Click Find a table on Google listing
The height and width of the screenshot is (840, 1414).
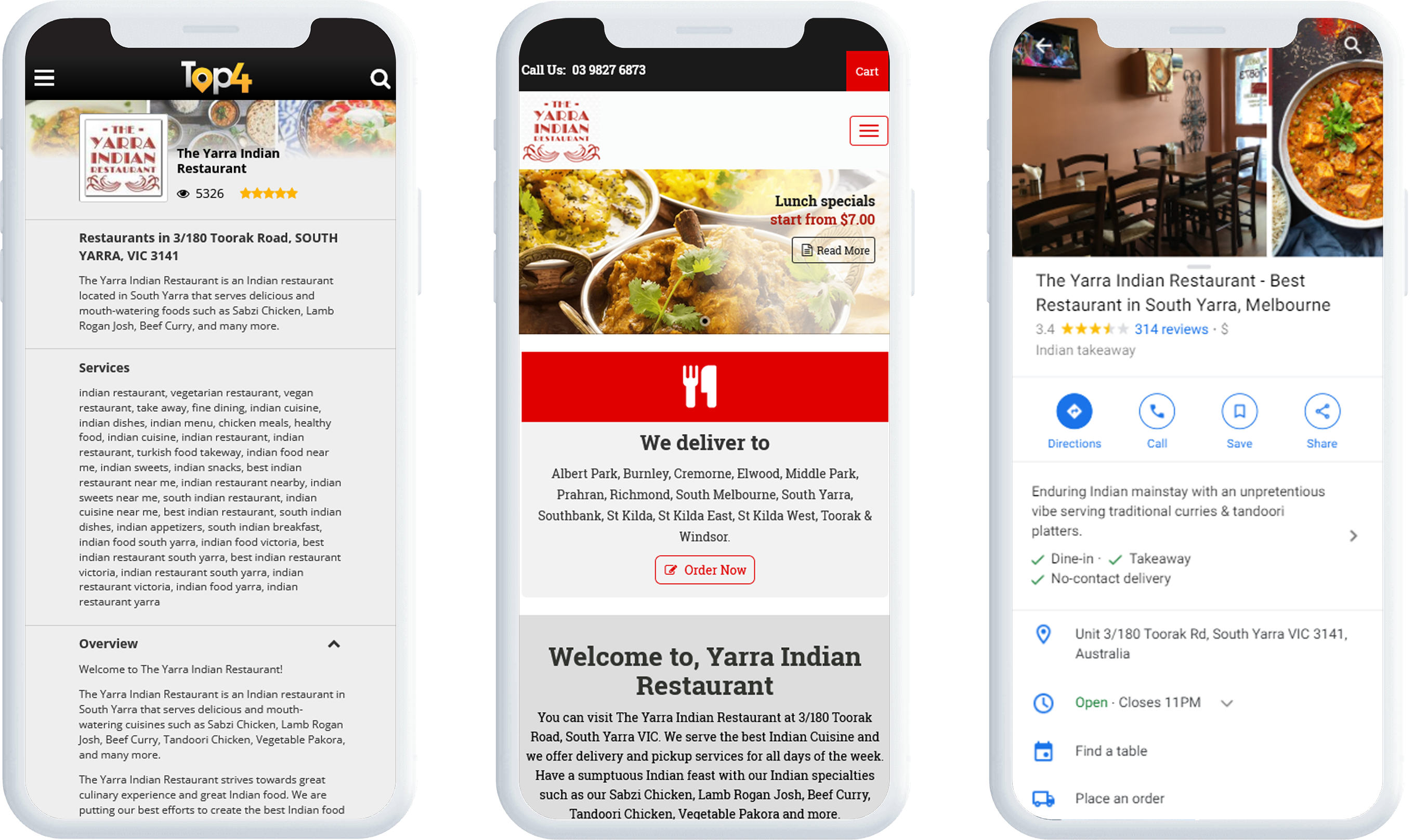tap(1110, 749)
